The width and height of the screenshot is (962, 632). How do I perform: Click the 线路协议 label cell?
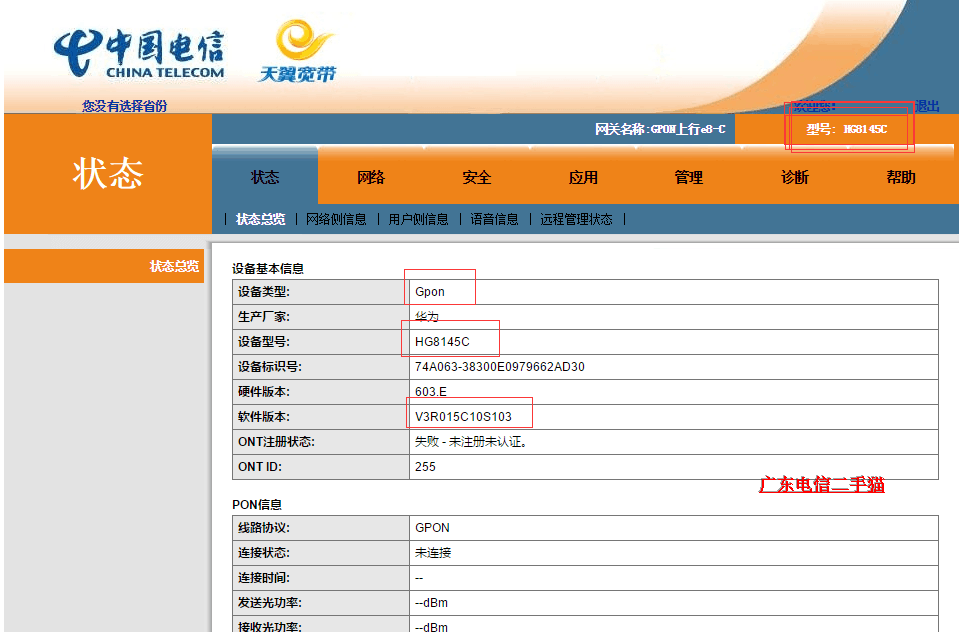321,528
